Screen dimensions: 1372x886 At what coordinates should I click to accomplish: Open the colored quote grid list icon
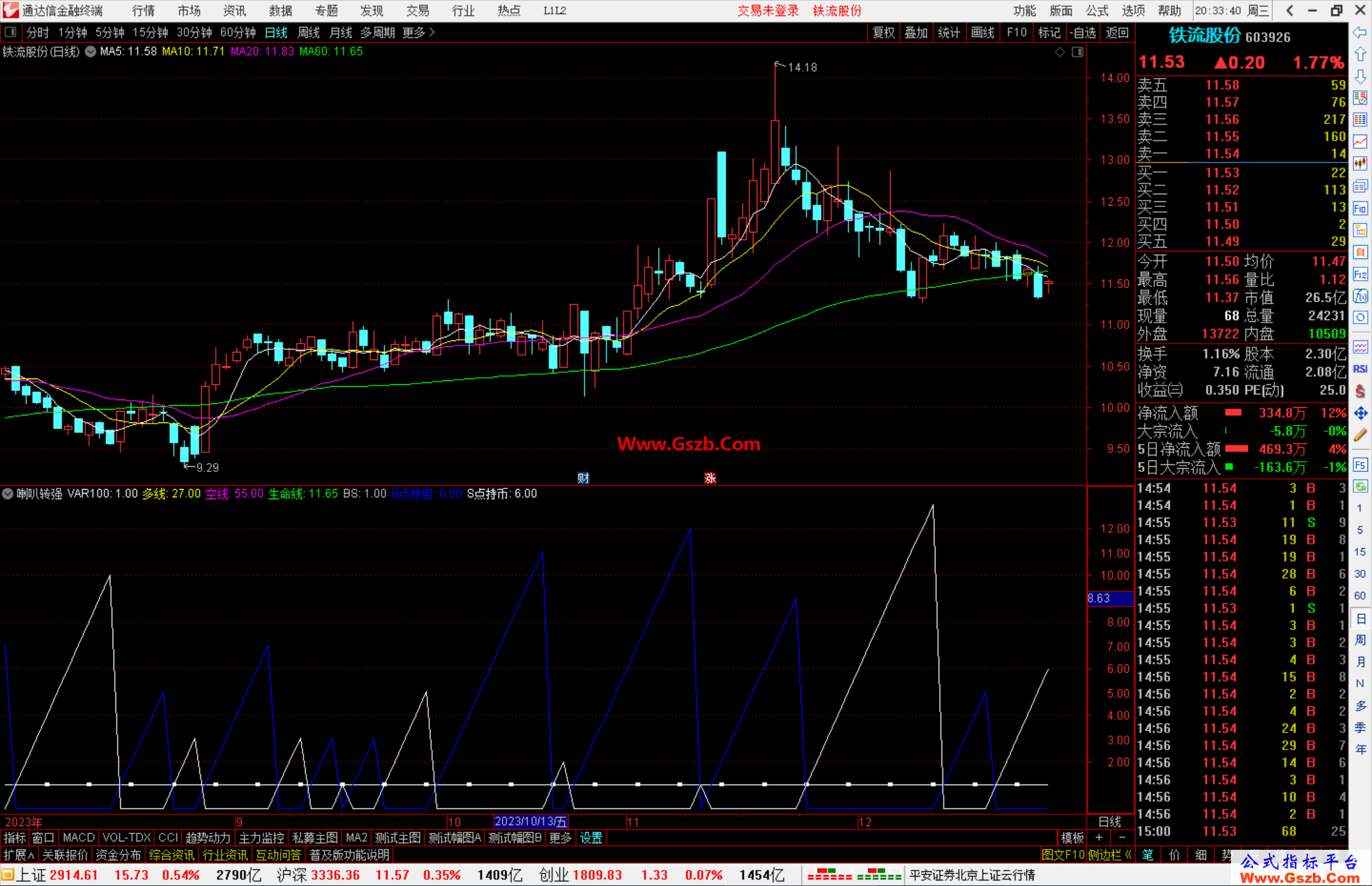tap(1360, 120)
